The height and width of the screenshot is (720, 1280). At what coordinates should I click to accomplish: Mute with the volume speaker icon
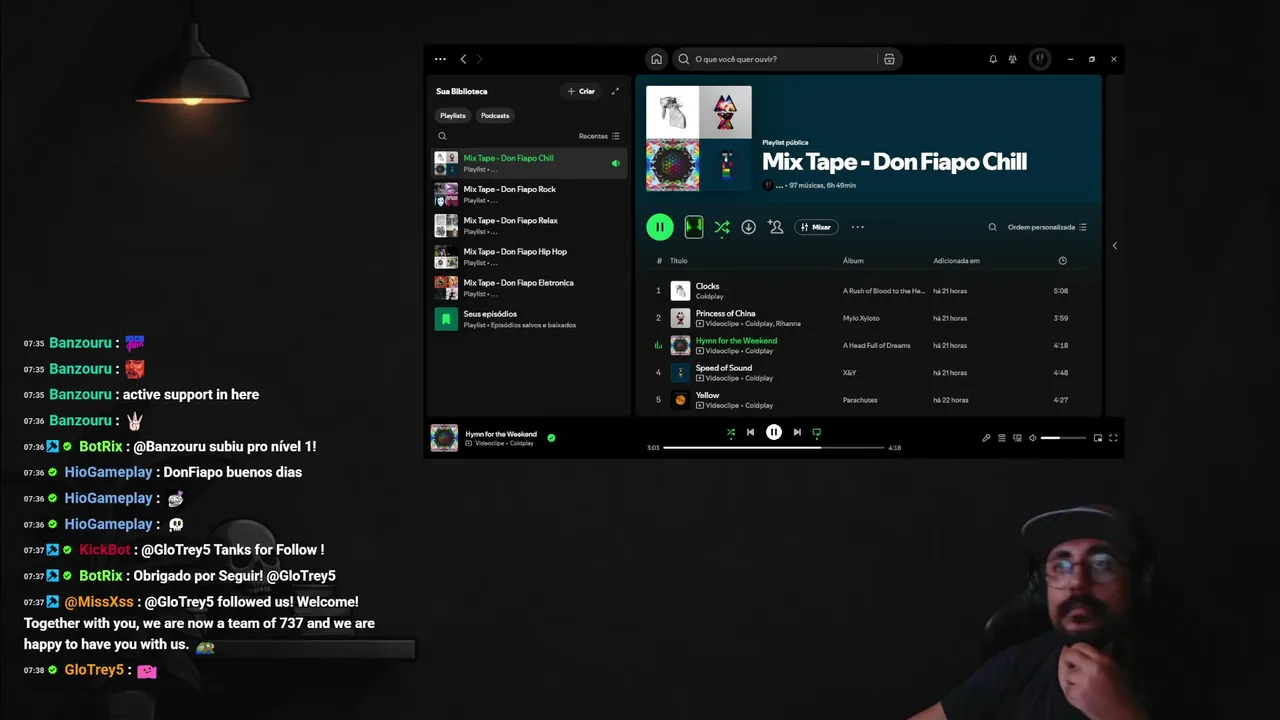(1033, 438)
